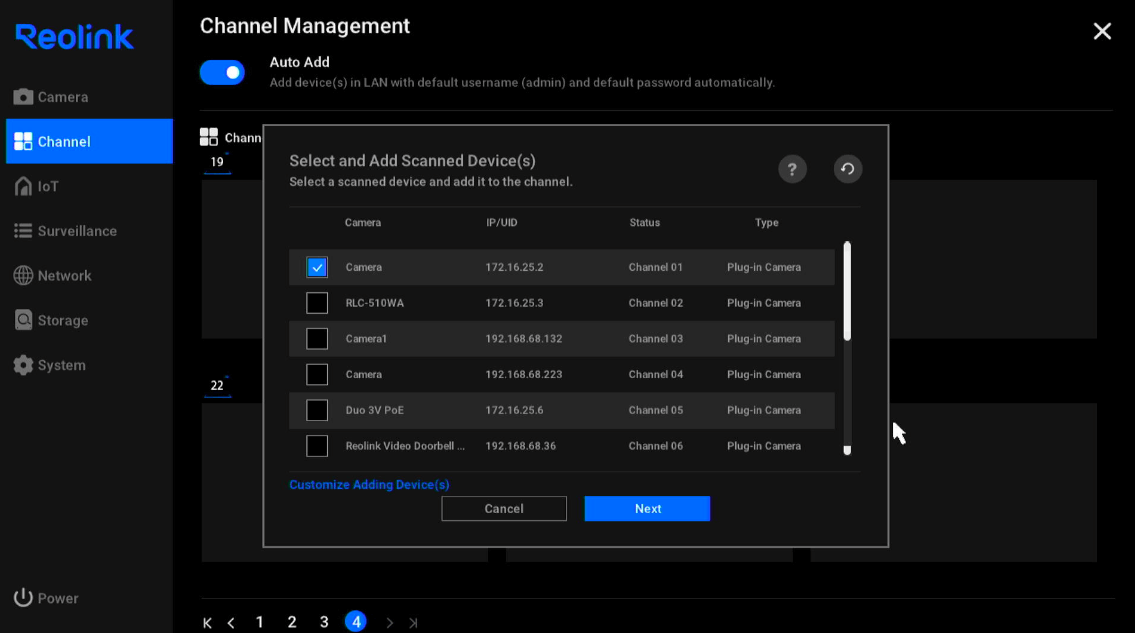Open Network settings in sidebar
This screenshot has height=633, width=1135.
coord(52,276)
